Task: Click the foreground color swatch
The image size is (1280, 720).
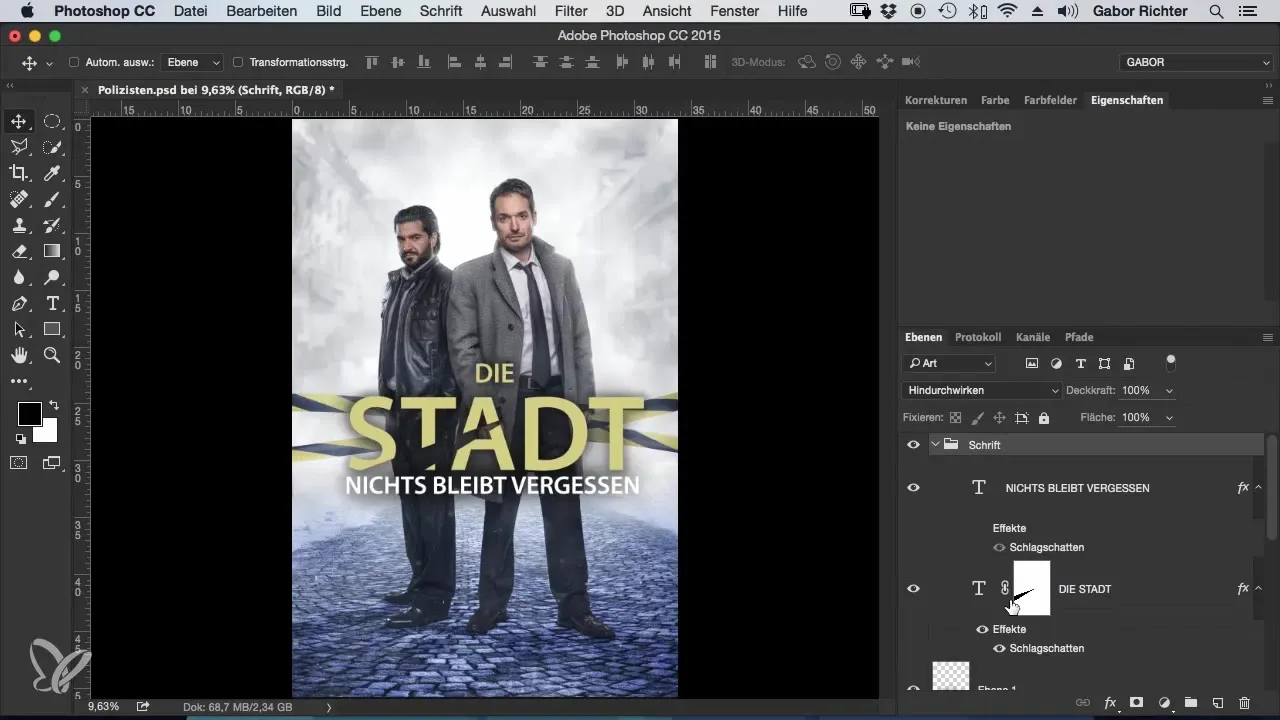Action: [x=29, y=414]
